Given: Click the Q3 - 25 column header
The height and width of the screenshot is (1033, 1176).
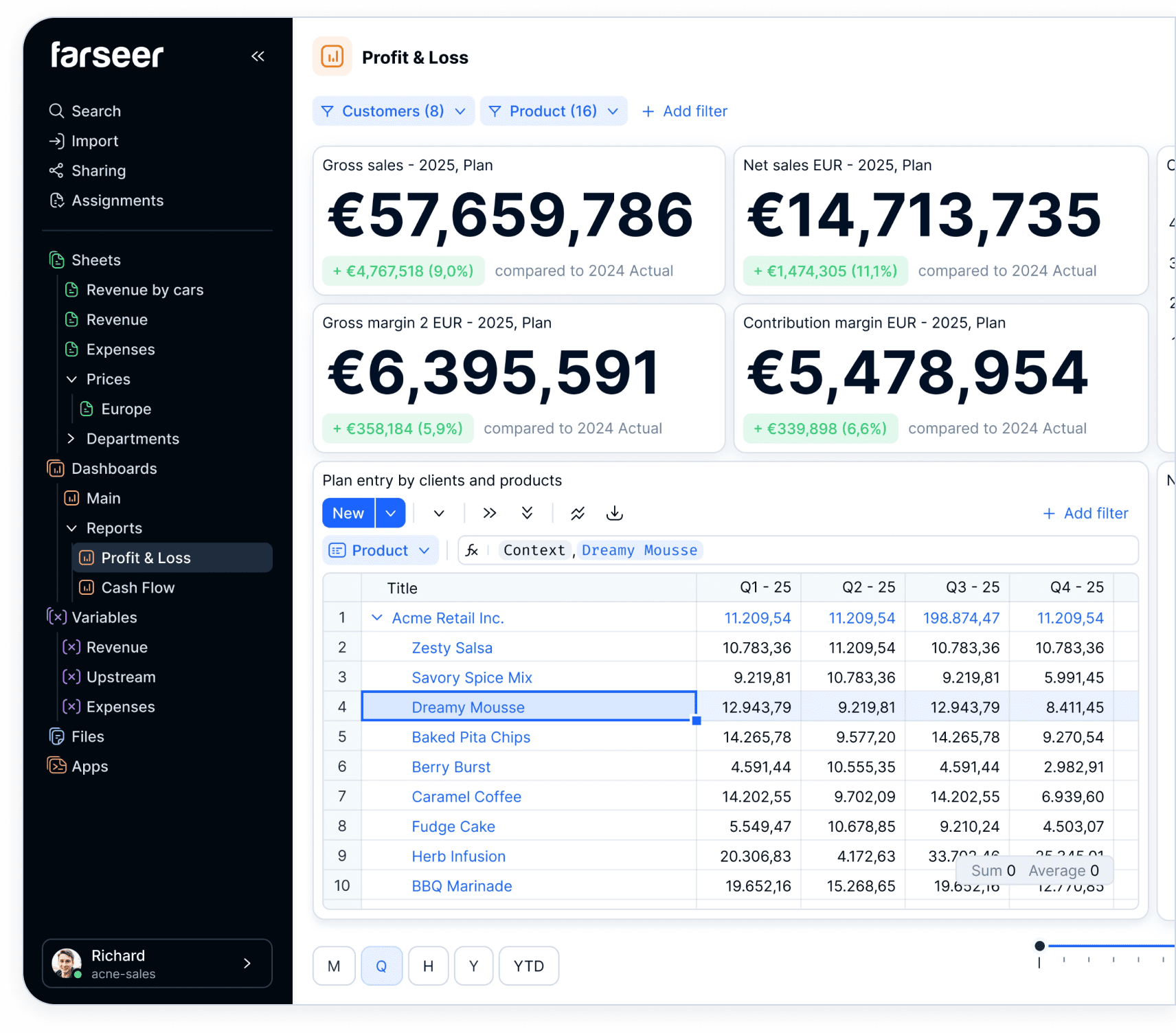Looking at the screenshot, I should pos(957,588).
